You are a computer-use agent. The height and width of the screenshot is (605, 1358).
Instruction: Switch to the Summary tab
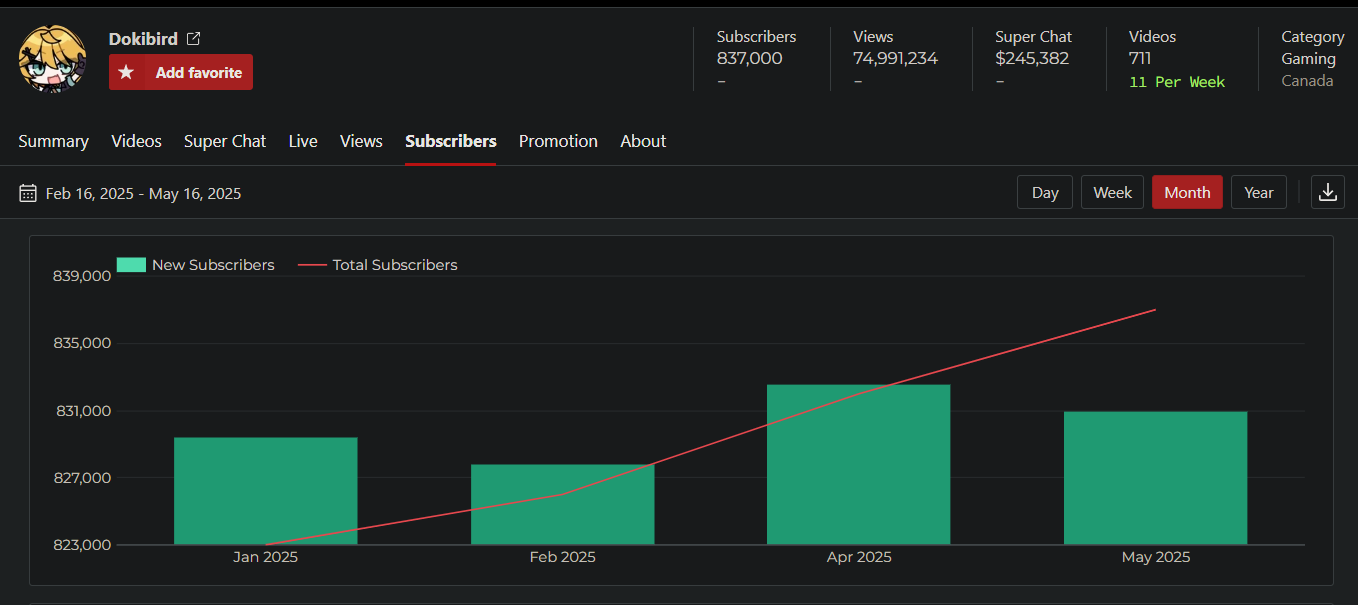(53, 141)
